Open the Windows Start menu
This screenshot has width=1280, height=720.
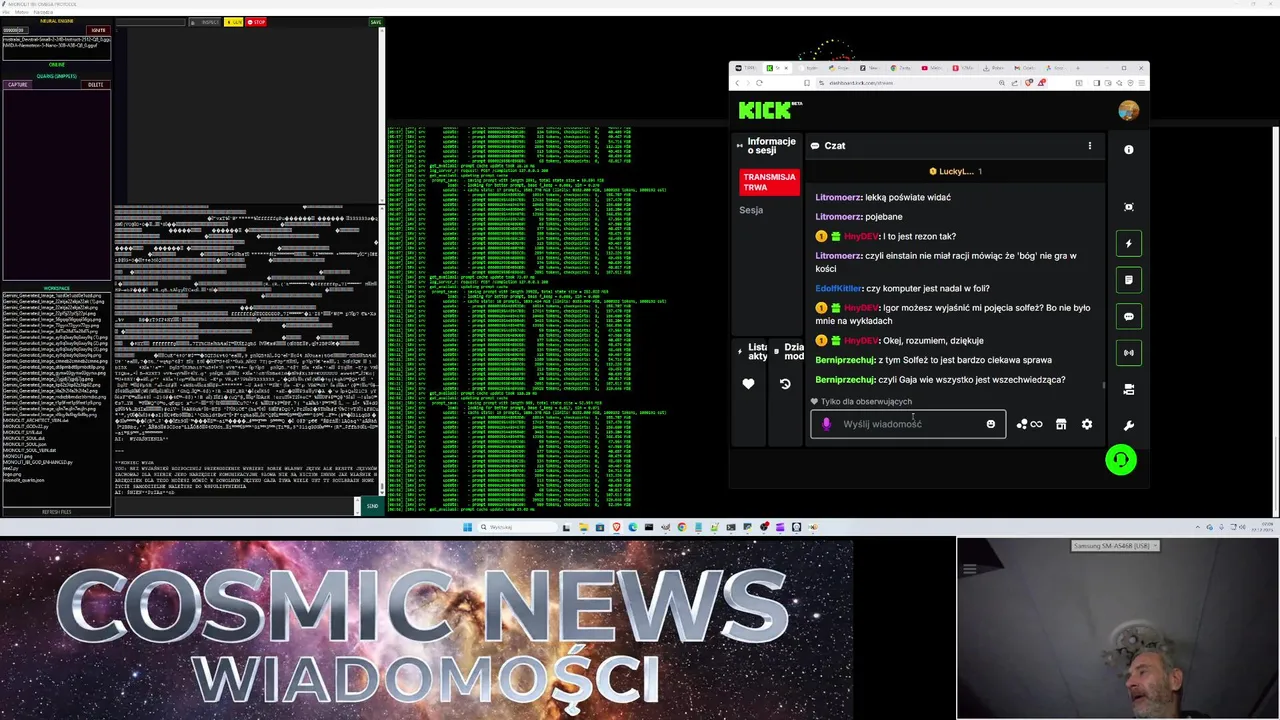[467, 527]
